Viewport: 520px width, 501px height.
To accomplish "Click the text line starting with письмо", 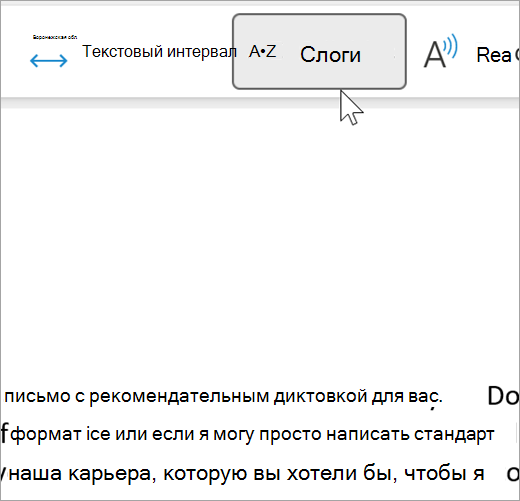I will click(x=223, y=397).
